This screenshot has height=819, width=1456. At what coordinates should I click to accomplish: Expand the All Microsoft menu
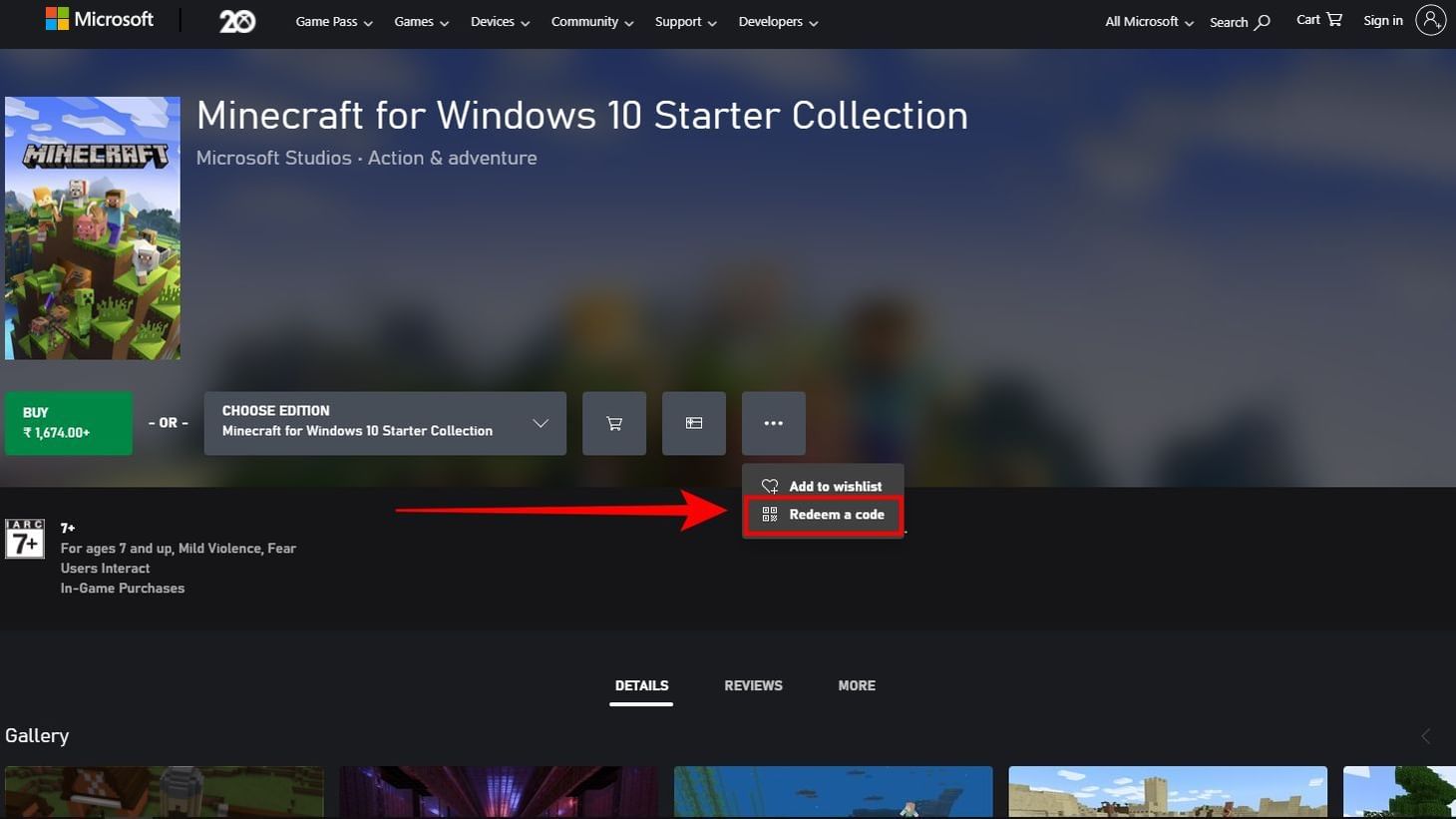coord(1149,22)
